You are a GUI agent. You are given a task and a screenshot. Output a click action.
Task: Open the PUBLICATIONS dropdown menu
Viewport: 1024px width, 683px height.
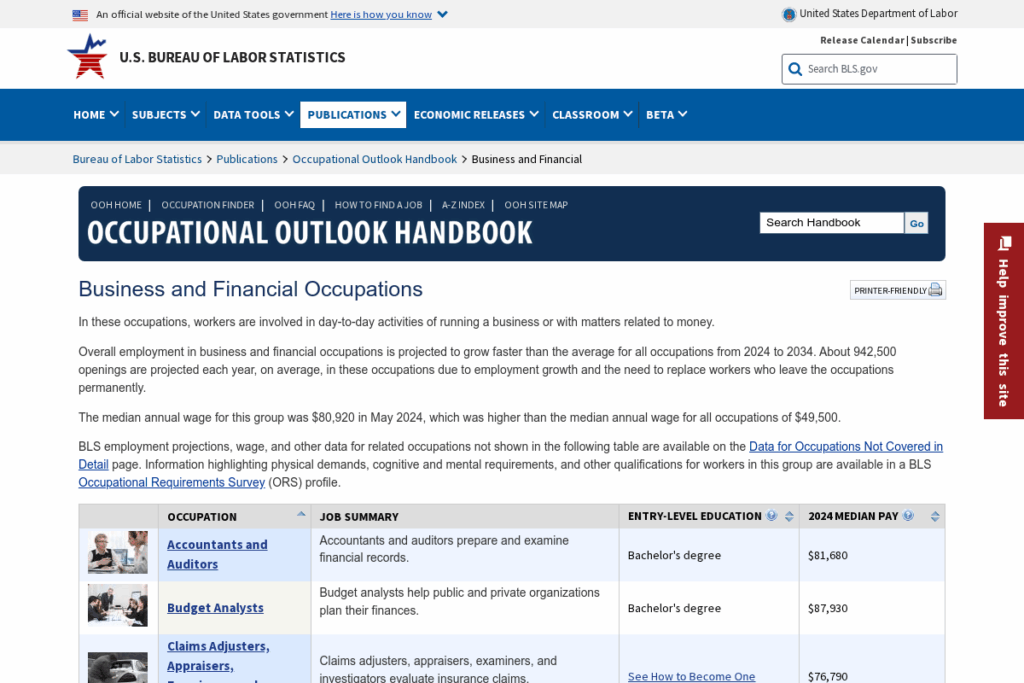353,114
